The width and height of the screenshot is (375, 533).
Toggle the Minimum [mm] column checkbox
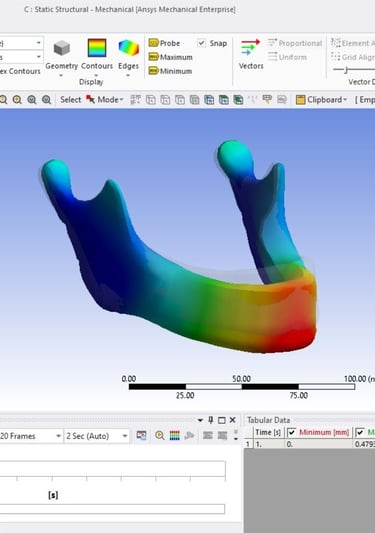[291, 432]
